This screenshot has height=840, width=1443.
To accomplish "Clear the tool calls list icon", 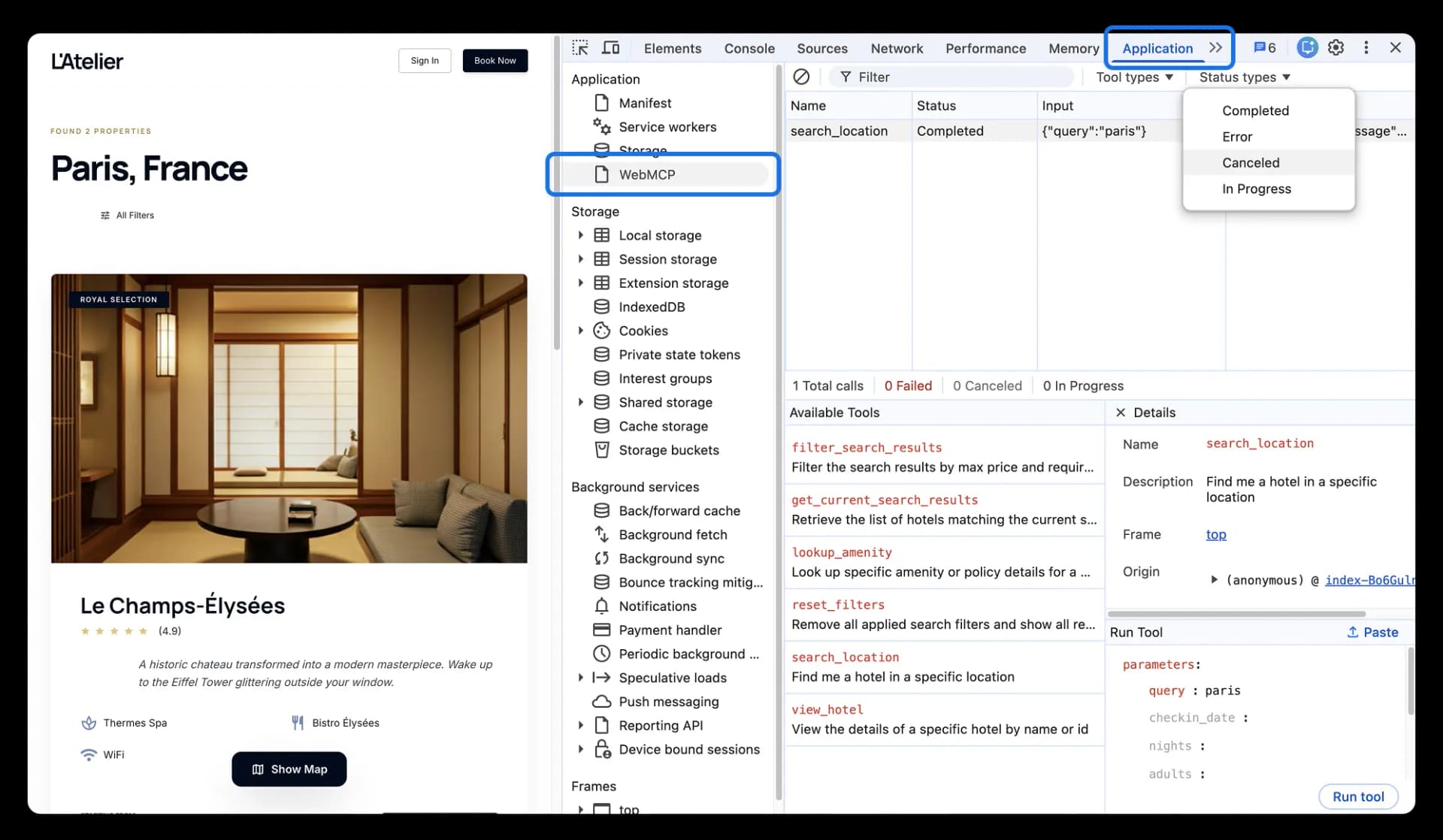I will 802,77.
